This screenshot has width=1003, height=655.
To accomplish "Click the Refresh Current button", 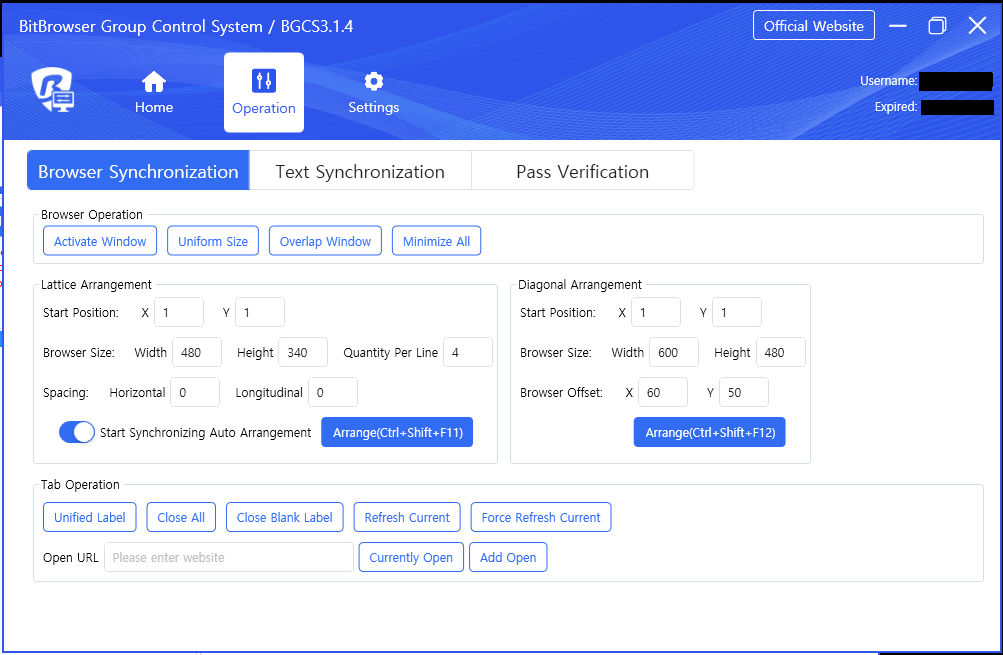I will pyautogui.click(x=407, y=517).
